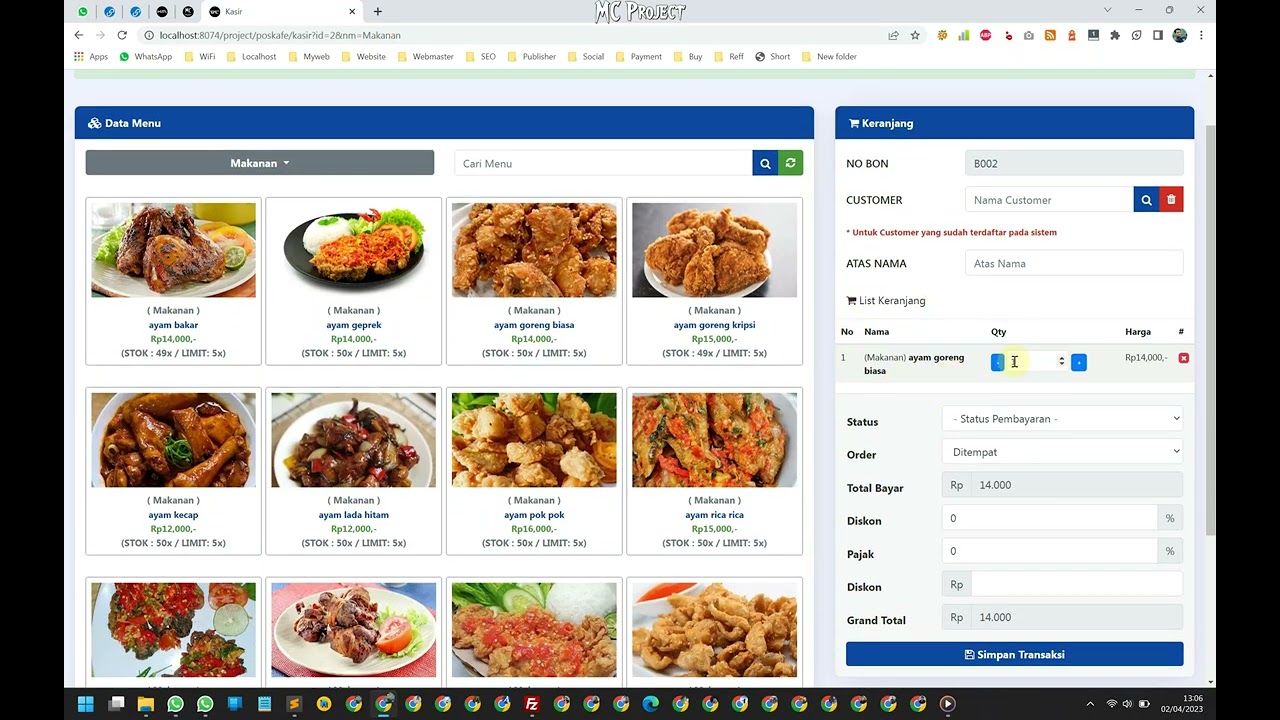1280x720 pixels.
Task: Focus the Cari Menu search field
Action: click(x=603, y=163)
